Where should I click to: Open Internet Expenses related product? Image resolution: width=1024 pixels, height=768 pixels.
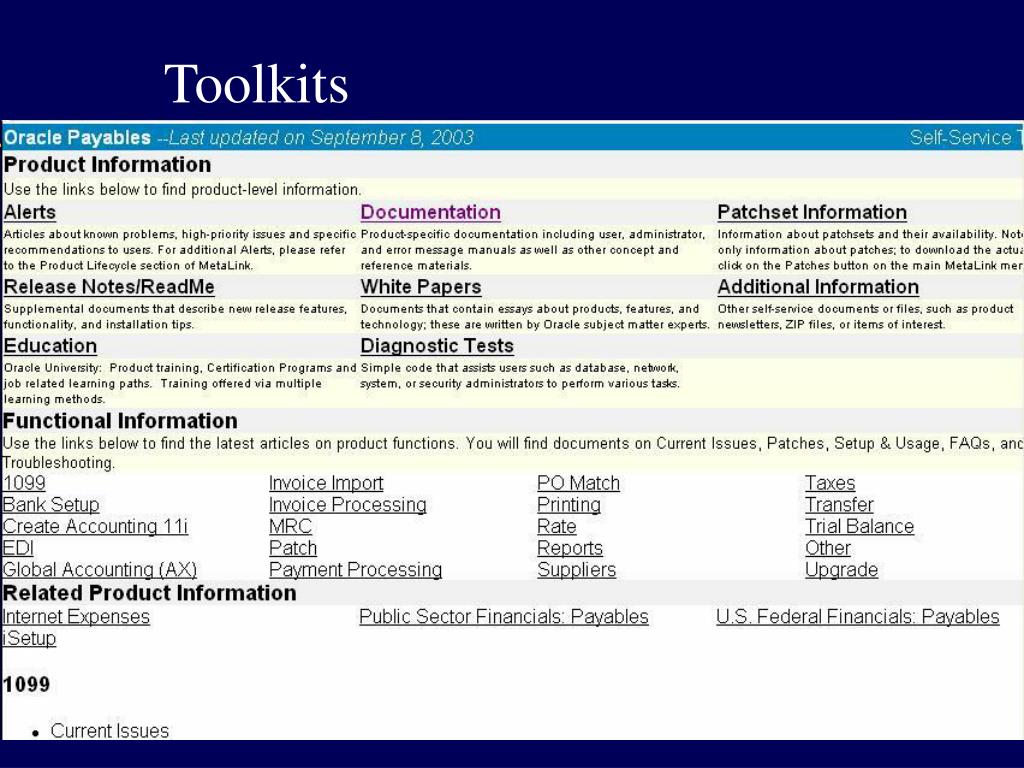[76, 616]
